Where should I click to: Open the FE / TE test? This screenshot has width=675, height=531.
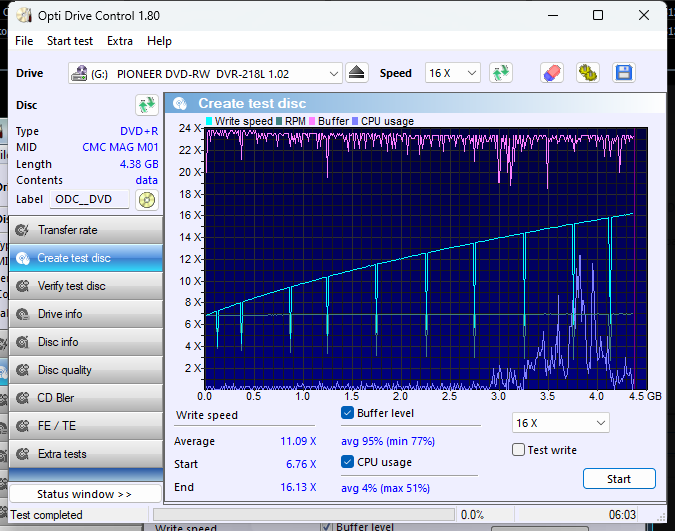[86, 426]
